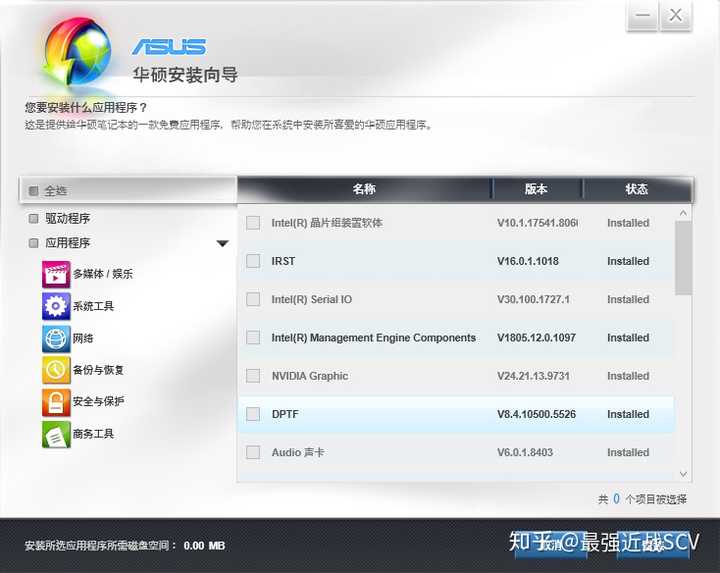Screen dimensions: 720x573
Task: Select the Intel(R) Serial IO name
Action: pyautogui.click(x=312, y=299)
